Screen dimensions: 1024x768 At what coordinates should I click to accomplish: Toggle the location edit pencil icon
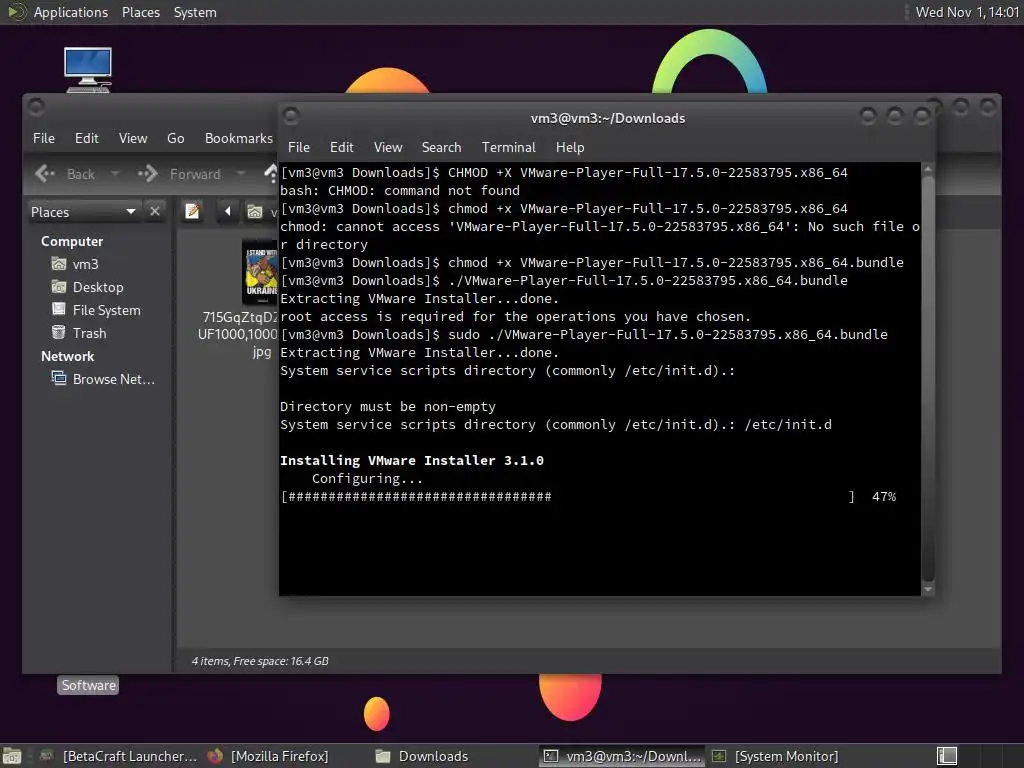coord(193,212)
